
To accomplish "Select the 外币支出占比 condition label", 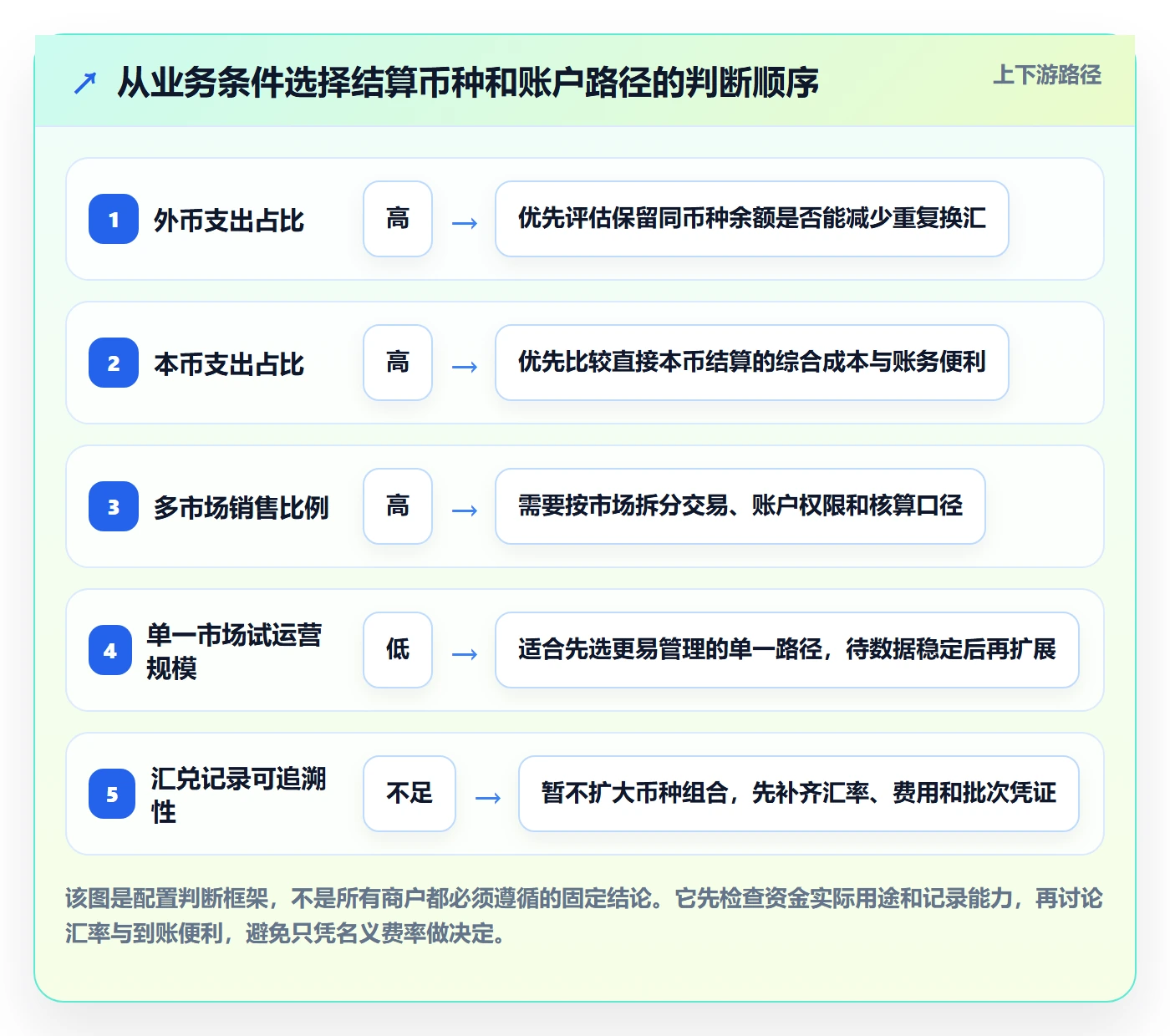I will coord(229,221).
